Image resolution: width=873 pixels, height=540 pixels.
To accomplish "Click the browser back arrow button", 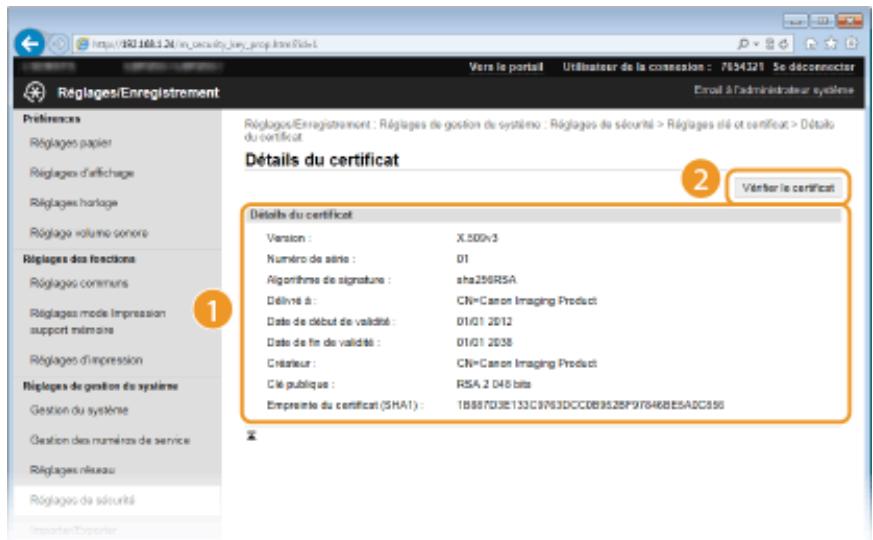I will pyautogui.click(x=30, y=43).
